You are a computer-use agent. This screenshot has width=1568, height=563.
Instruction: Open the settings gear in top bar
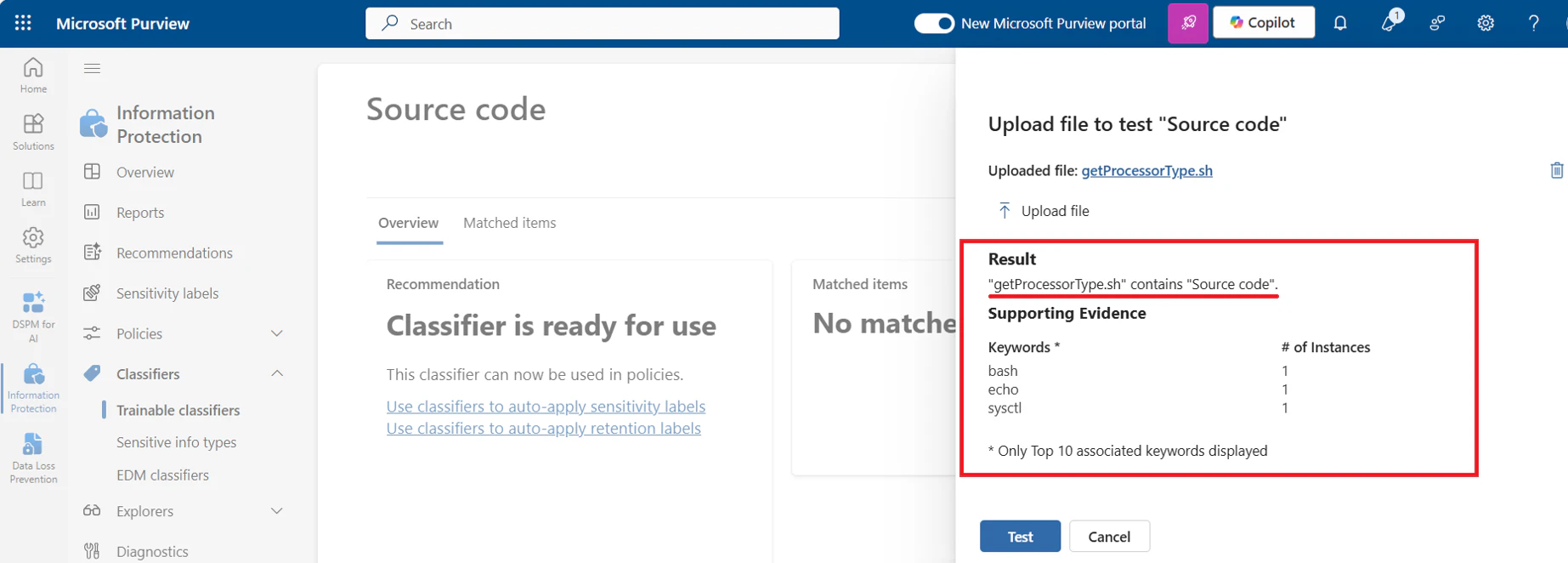(x=1486, y=23)
